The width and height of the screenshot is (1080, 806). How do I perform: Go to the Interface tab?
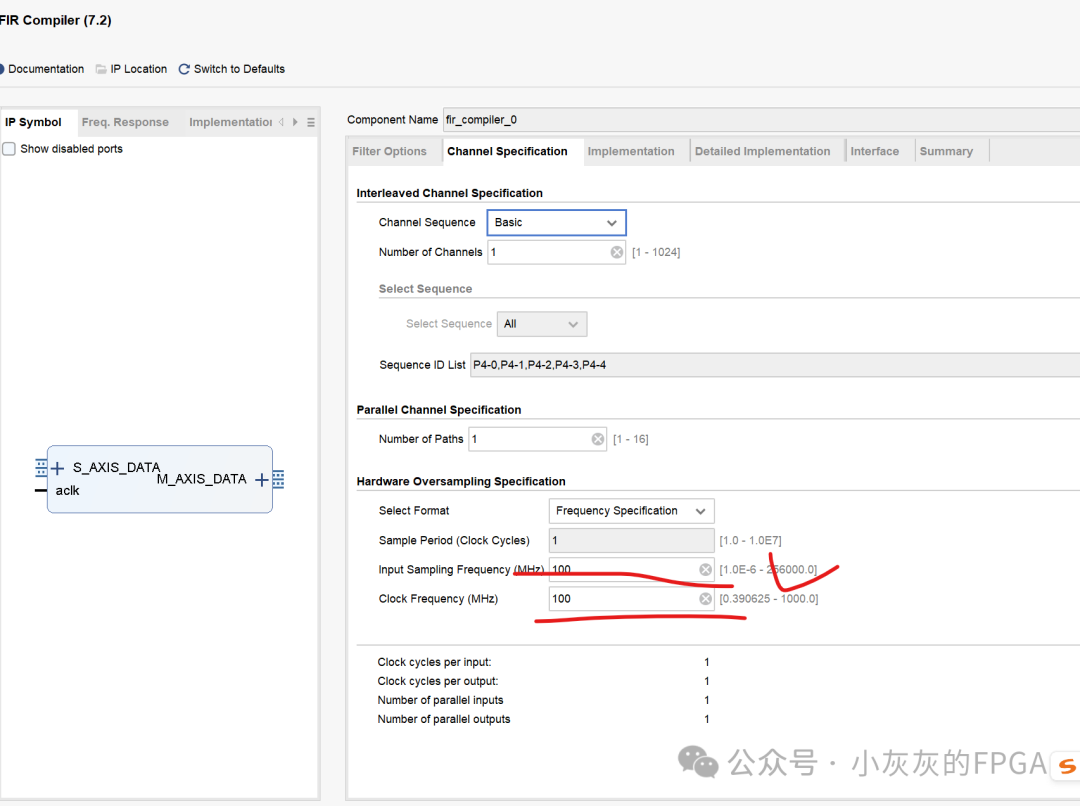(874, 152)
